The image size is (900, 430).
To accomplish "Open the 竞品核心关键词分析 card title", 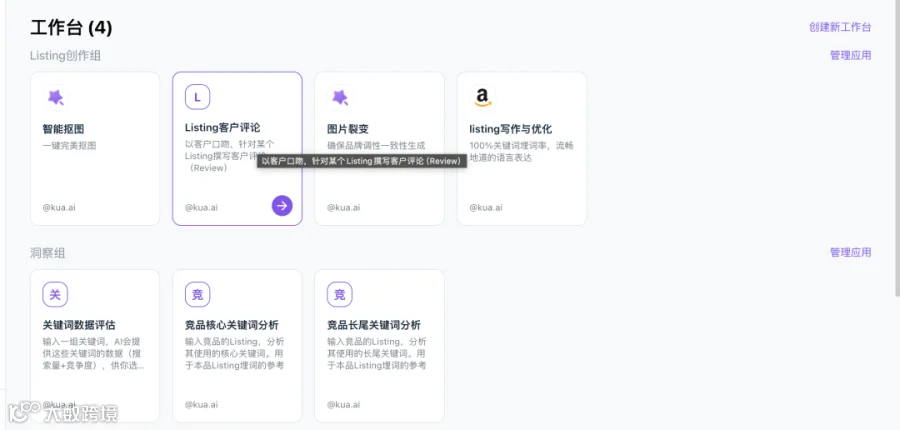I will (231, 326).
